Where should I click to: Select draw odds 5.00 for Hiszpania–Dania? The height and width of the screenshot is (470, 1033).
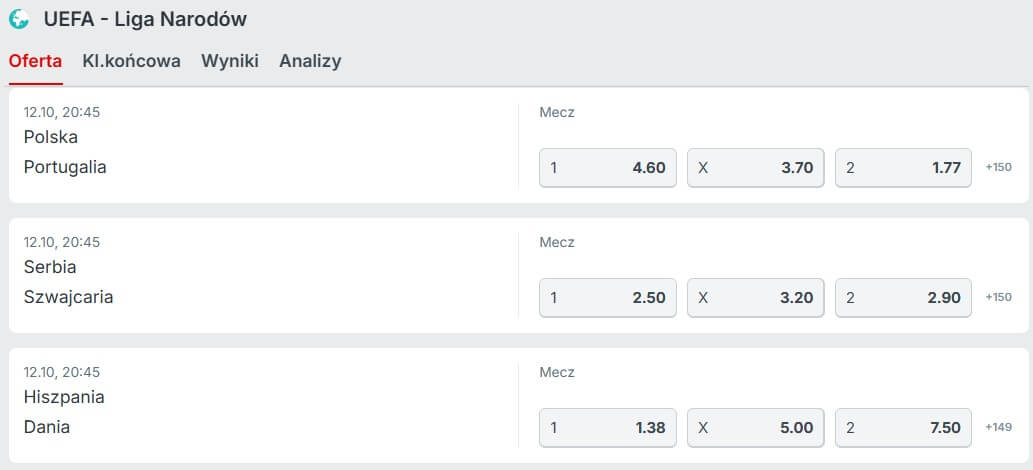(x=756, y=428)
